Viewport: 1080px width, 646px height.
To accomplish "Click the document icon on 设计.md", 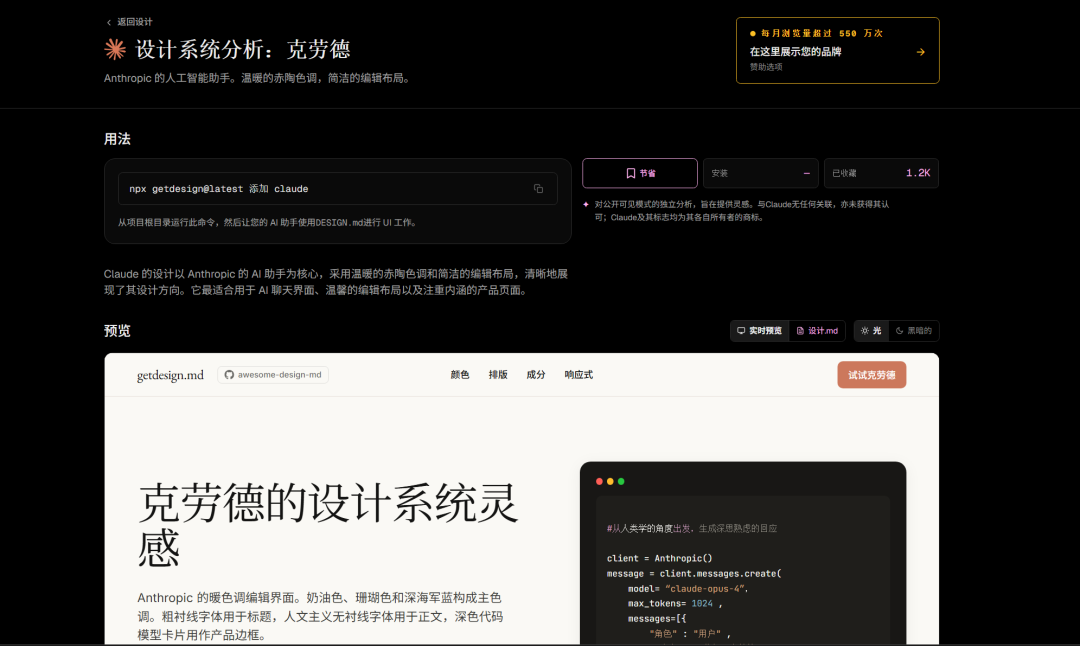I will tap(800, 331).
